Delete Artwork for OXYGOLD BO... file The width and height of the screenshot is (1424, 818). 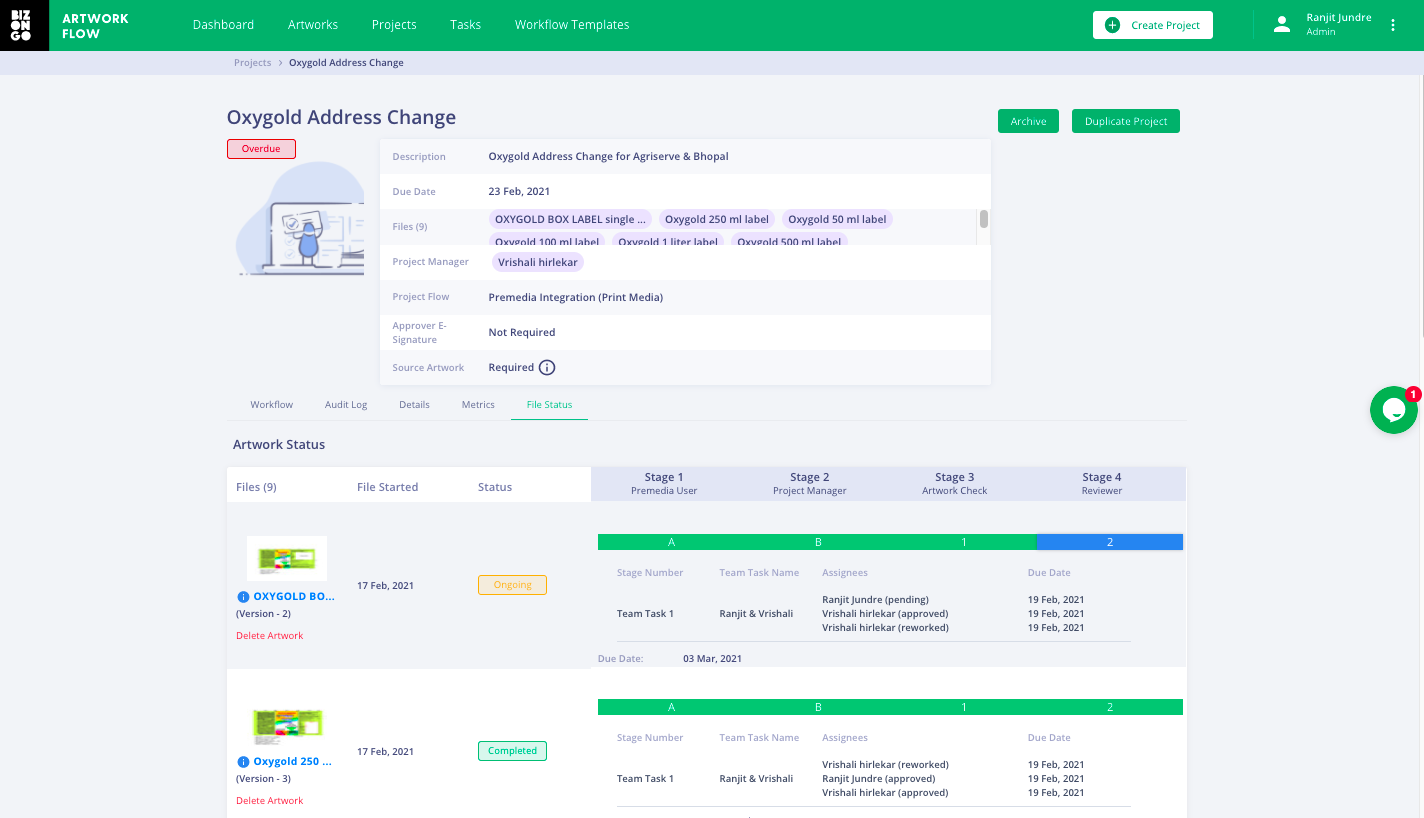270,636
